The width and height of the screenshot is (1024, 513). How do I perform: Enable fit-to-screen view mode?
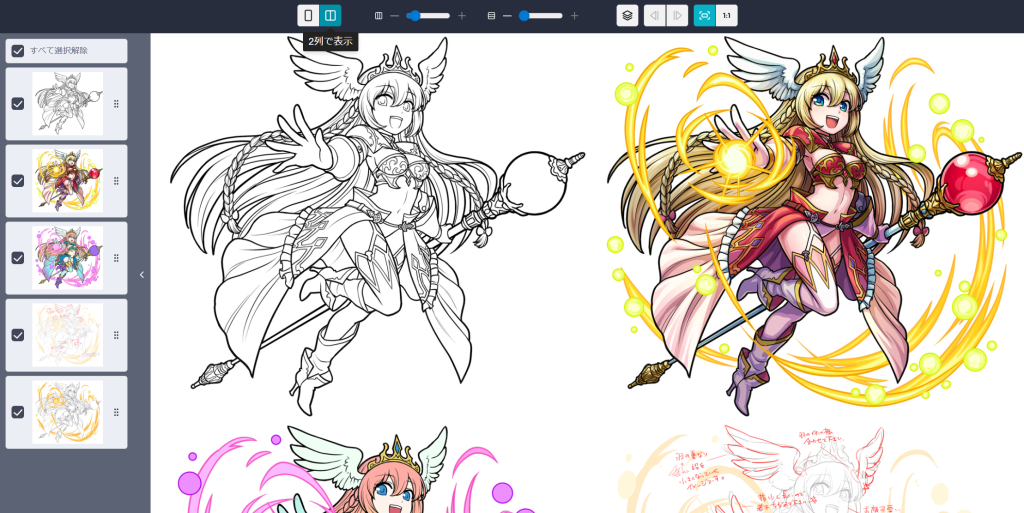pos(704,16)
